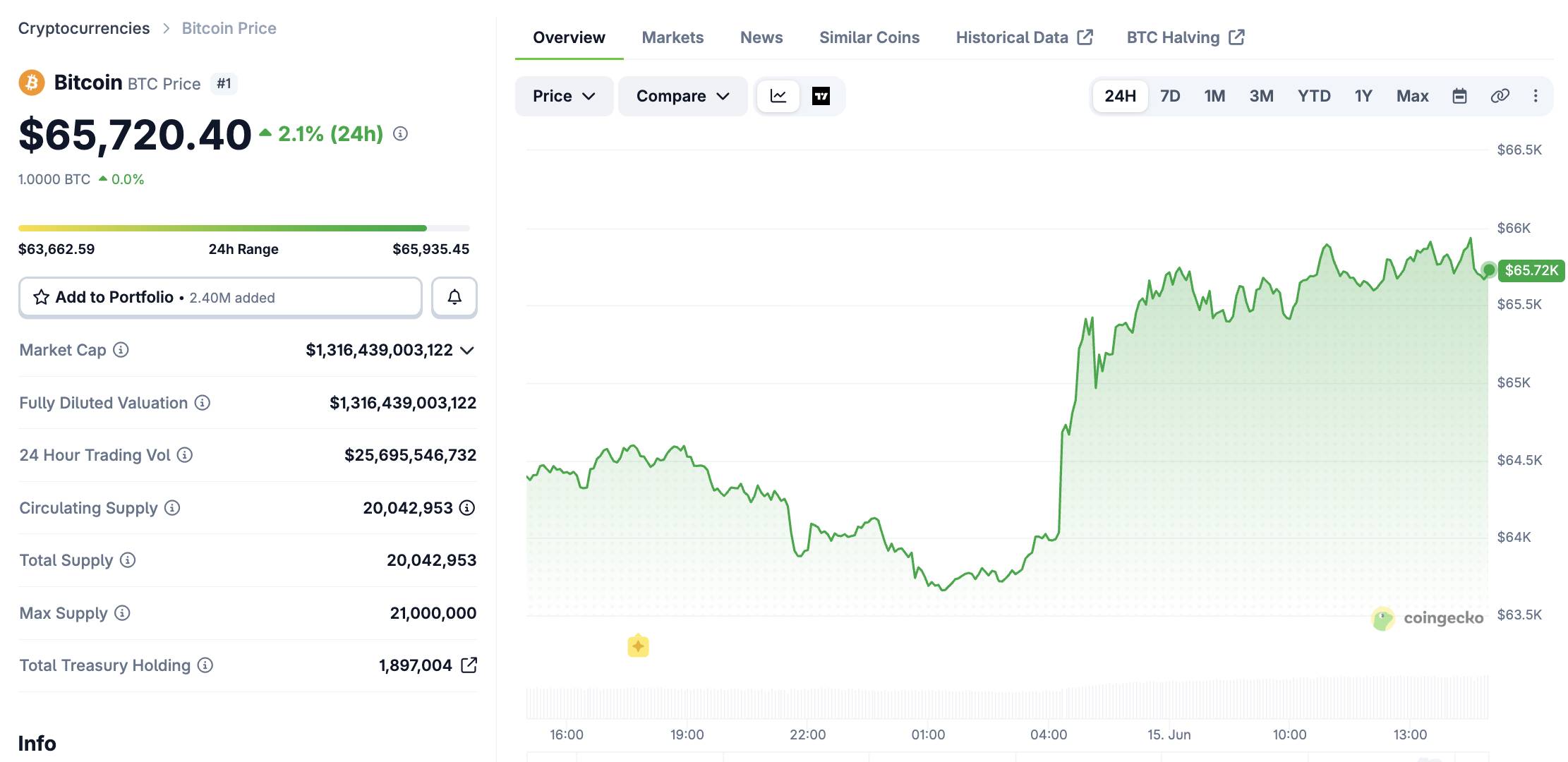1568x762 pixels.
Task: Click the price alert bell icon
Action: [454, 297]
